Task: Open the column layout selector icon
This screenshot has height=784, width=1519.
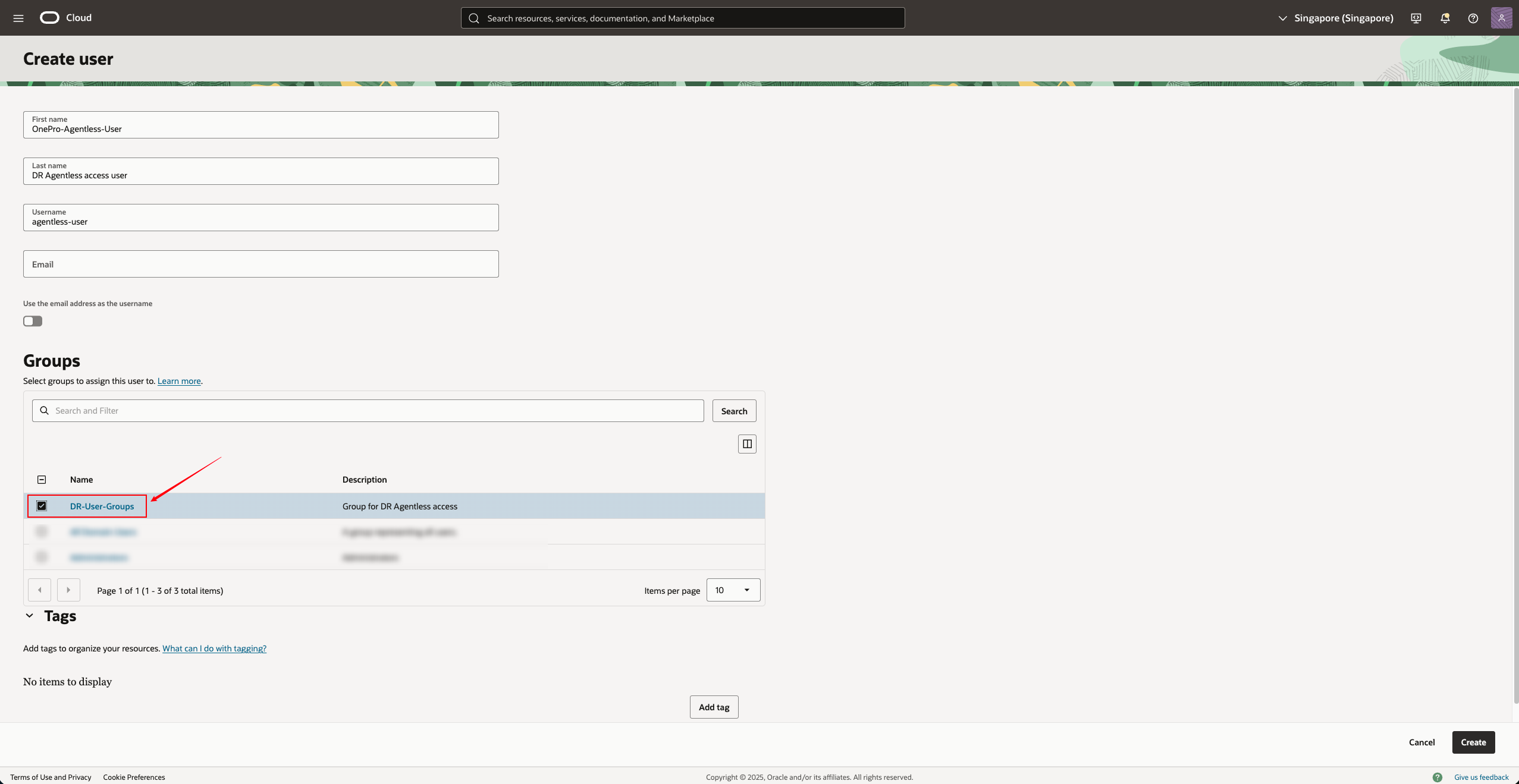Action: click(747, 444)
